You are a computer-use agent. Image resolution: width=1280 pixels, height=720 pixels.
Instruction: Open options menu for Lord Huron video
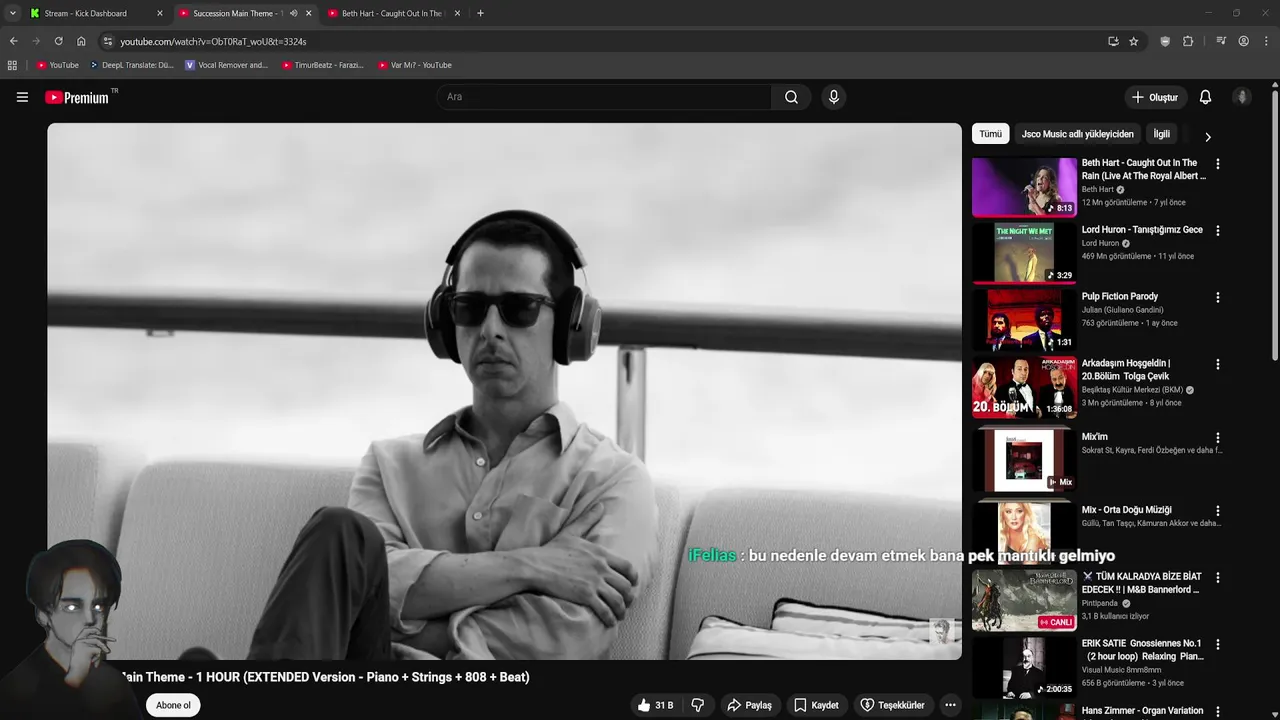point(1217,231)
